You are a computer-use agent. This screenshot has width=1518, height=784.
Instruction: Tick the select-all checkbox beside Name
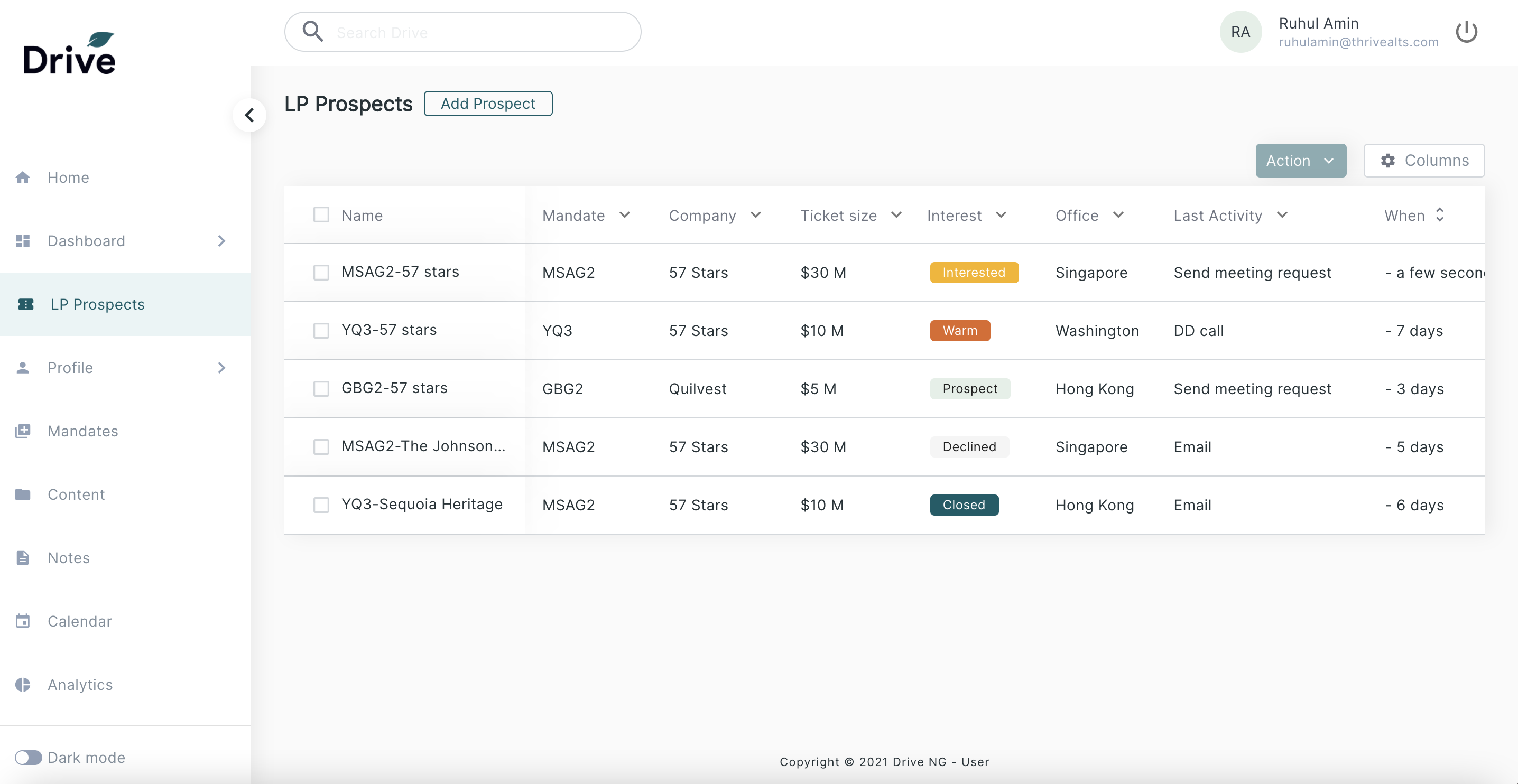pos(321,215)
